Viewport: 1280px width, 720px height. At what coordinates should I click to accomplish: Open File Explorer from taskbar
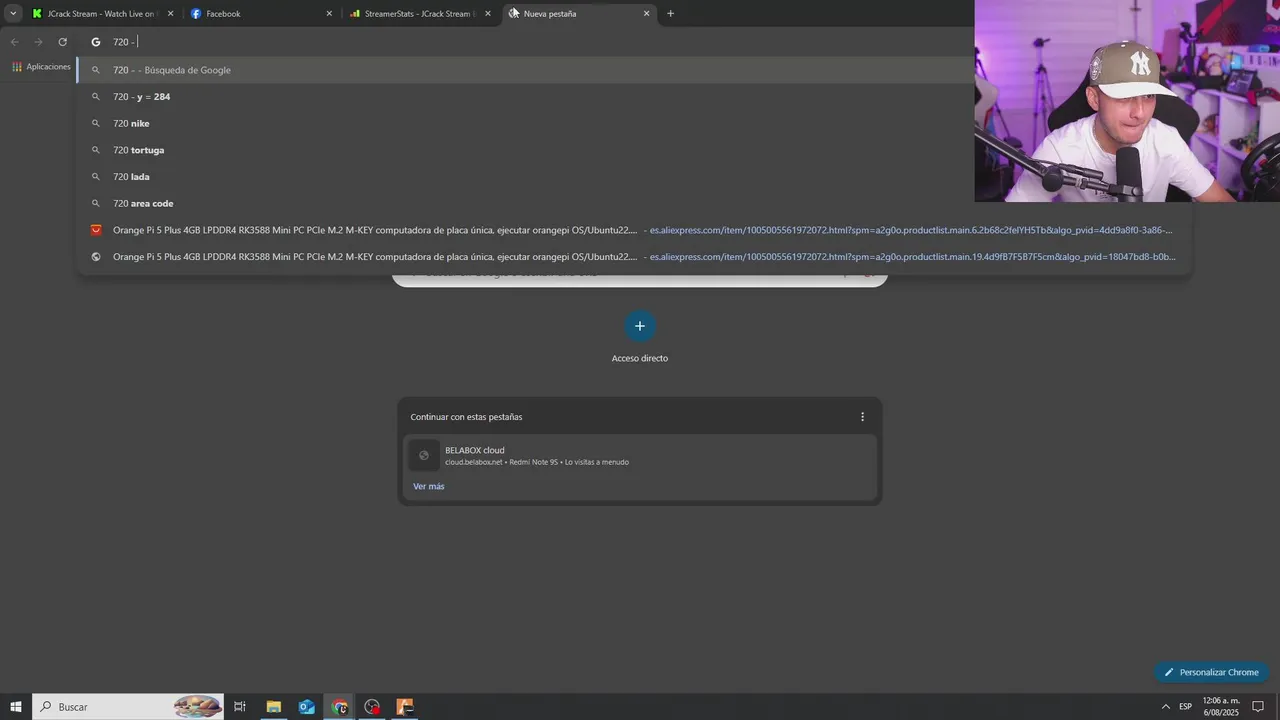pyautogui.click(x=273, y=707)
